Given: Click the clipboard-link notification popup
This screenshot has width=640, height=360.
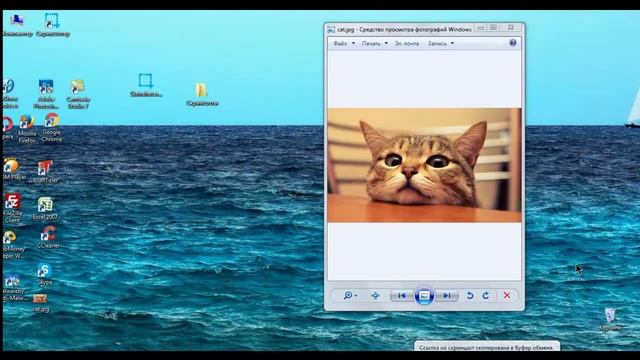Looking at the screenshot, I should (x=487, y=347).
